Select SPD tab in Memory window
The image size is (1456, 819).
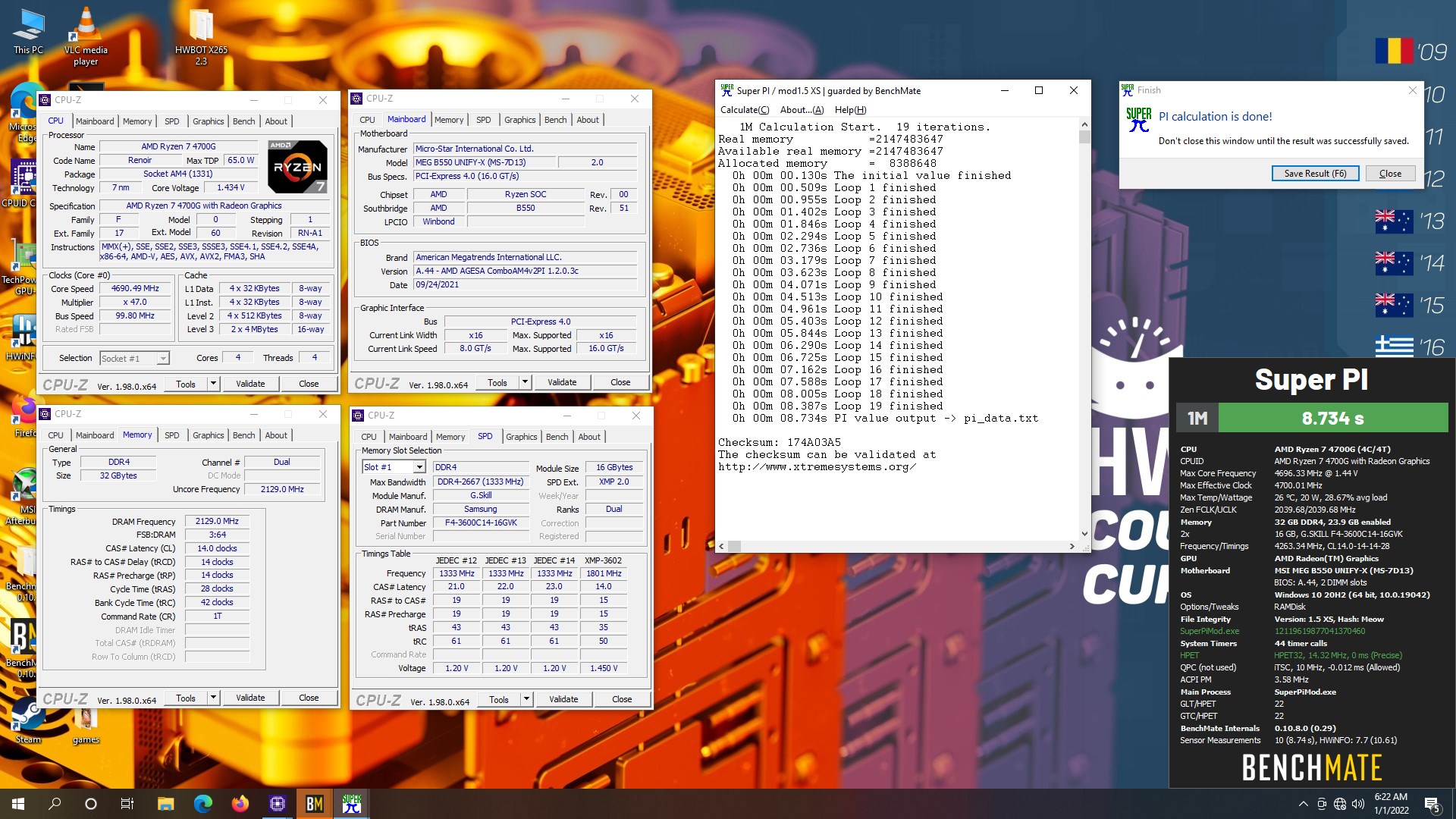pos(172,435)
